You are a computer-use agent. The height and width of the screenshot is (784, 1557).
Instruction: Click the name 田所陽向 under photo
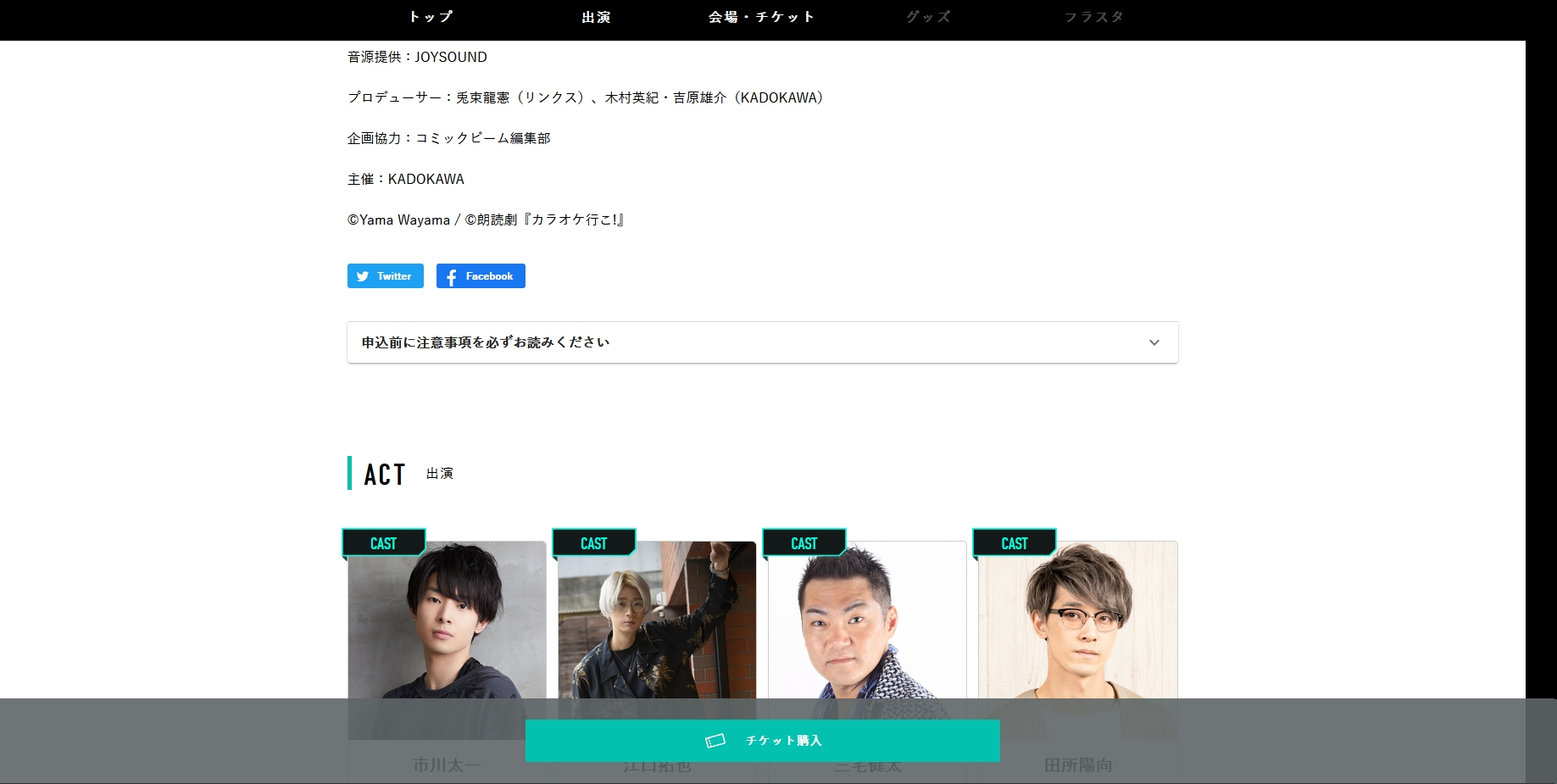click(1077, 765)
